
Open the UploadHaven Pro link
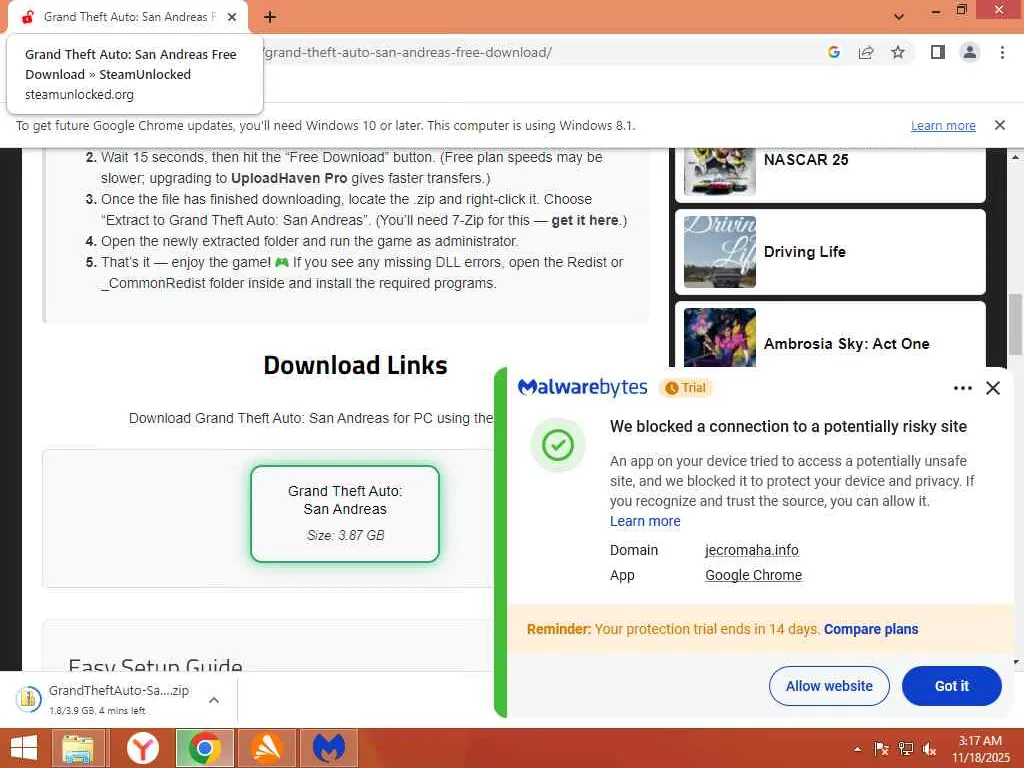pos(289,178)
